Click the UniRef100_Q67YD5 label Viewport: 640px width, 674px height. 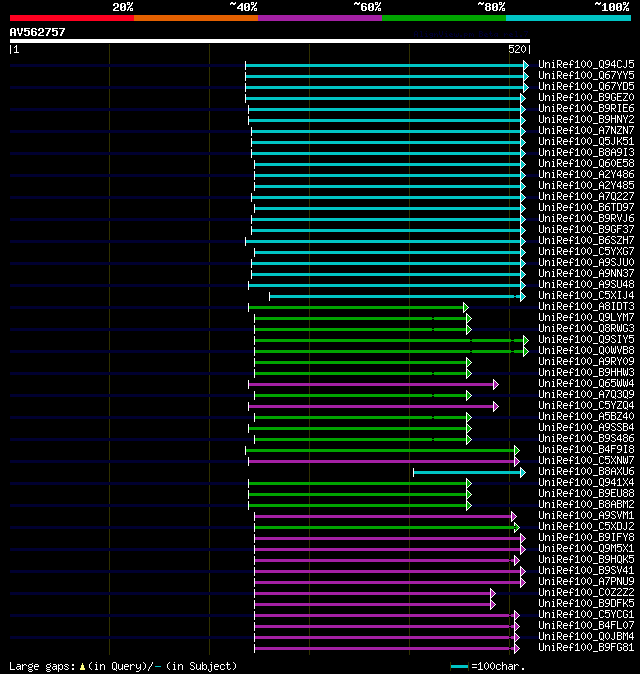[x=586, y=86]
